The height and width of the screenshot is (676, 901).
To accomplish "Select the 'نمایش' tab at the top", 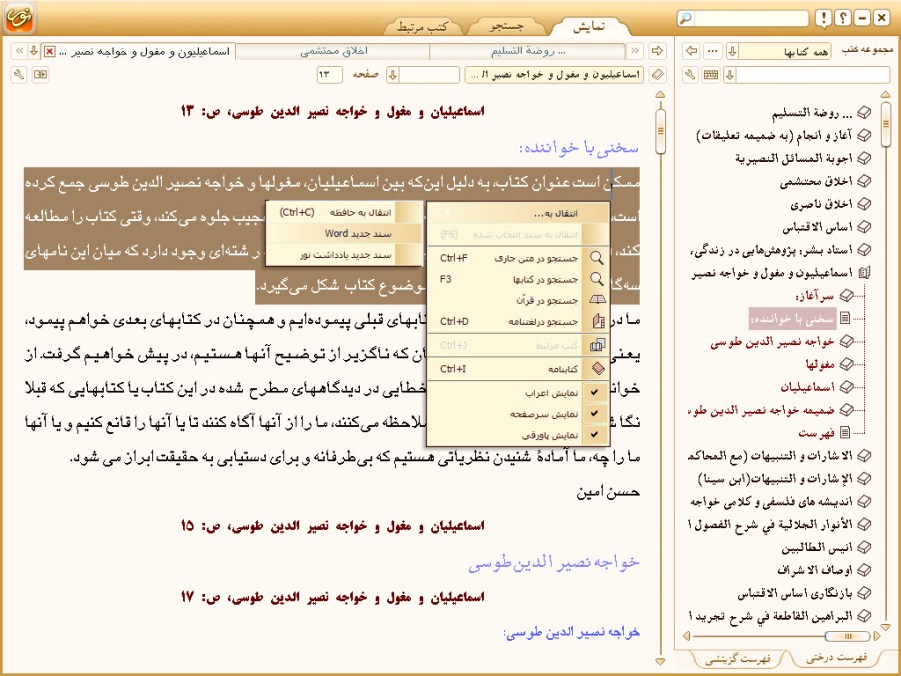I will coord(589,26).
